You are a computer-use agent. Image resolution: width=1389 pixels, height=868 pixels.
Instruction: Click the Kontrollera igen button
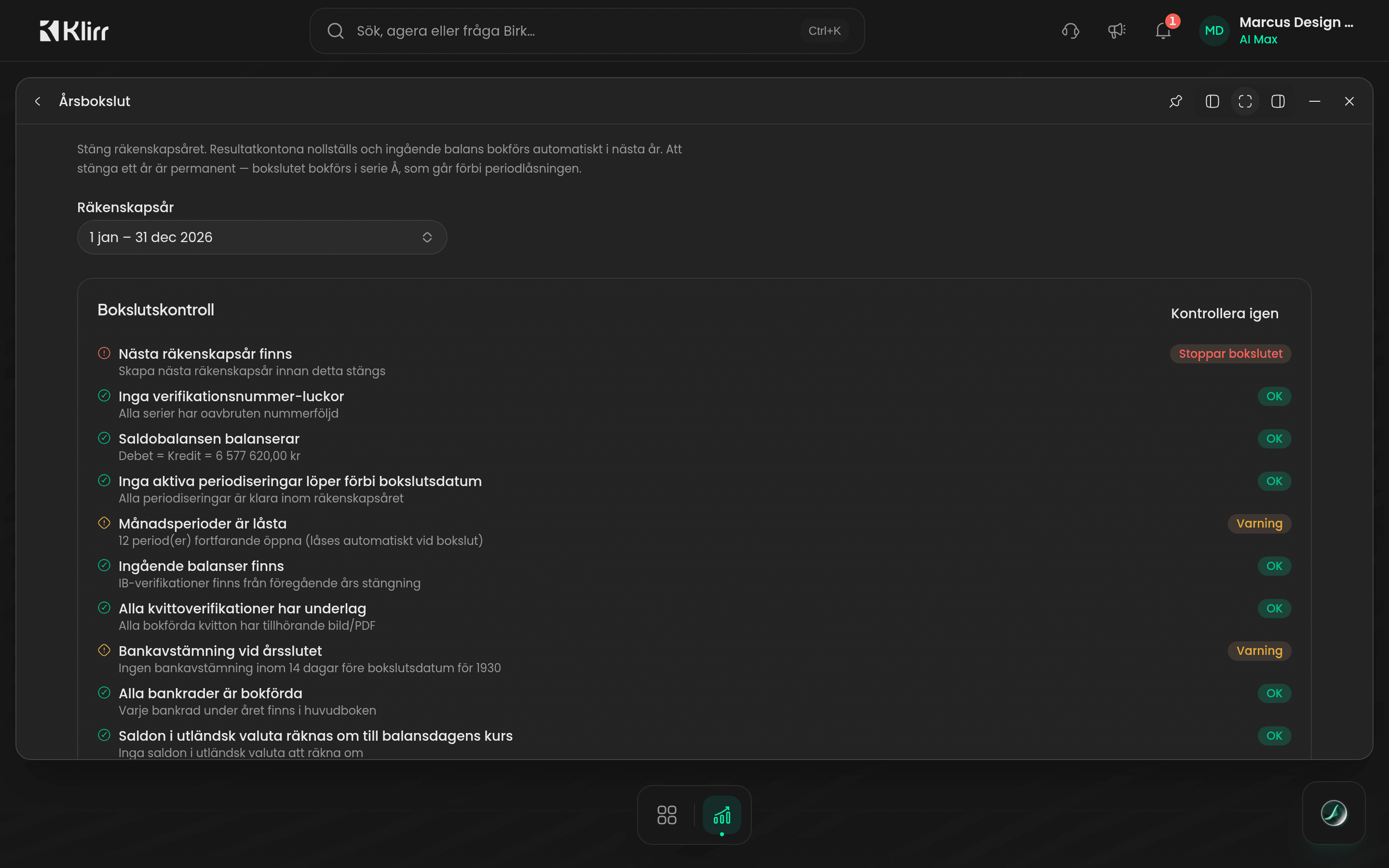1224,313
